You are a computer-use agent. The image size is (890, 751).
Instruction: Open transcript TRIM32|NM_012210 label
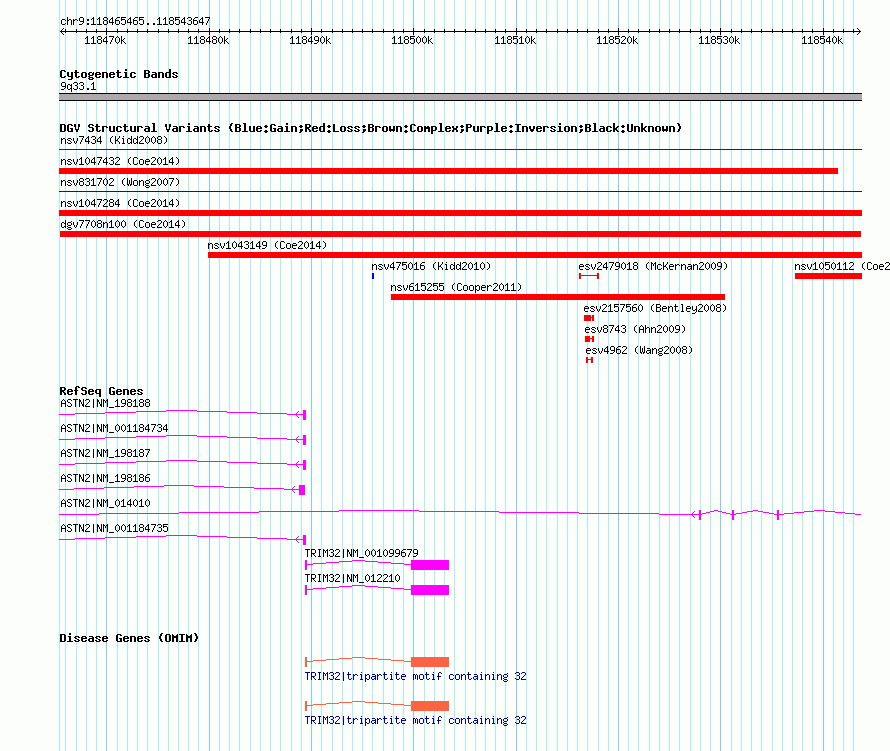tap(352, 578)
